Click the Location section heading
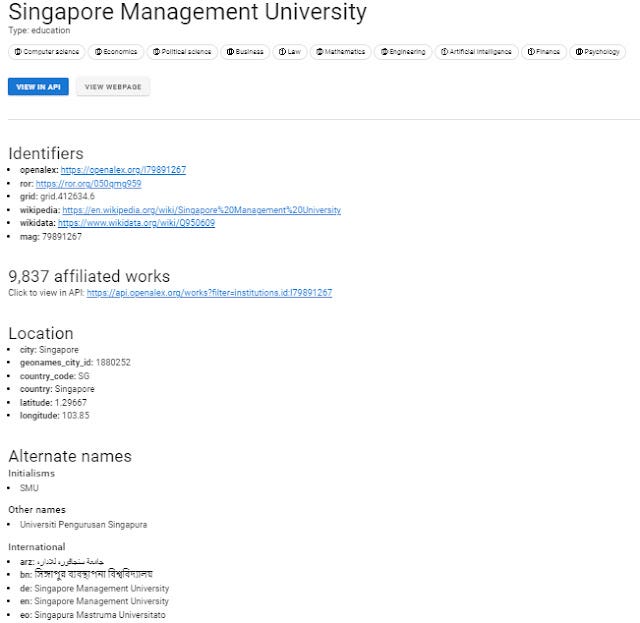 click(x=41, y=334)
